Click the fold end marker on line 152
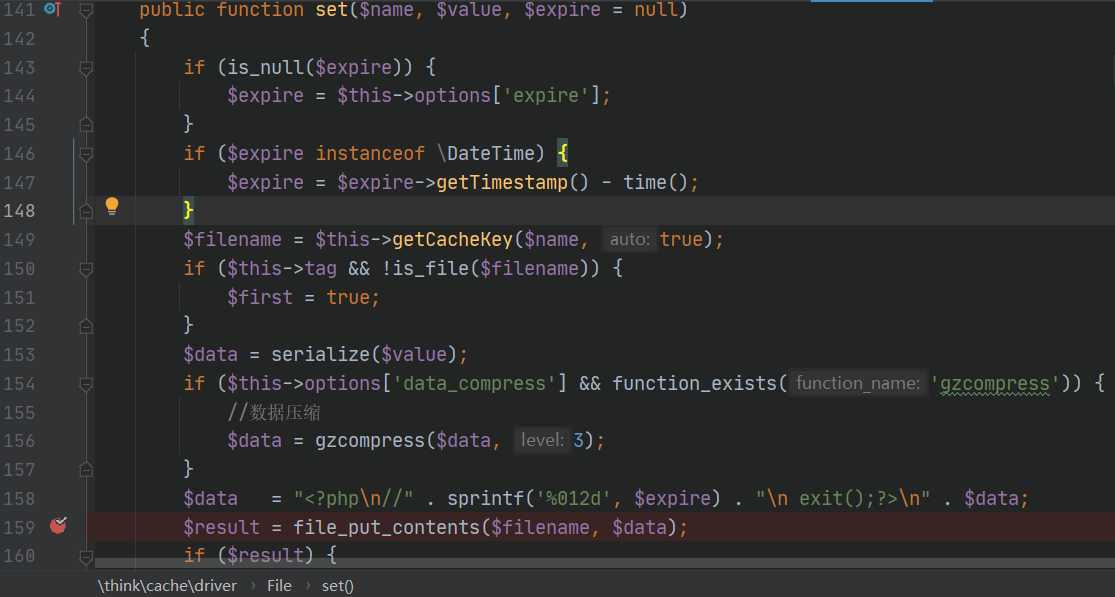The height and width of the screenshot is (597, 1115). [x=86, y=326]
